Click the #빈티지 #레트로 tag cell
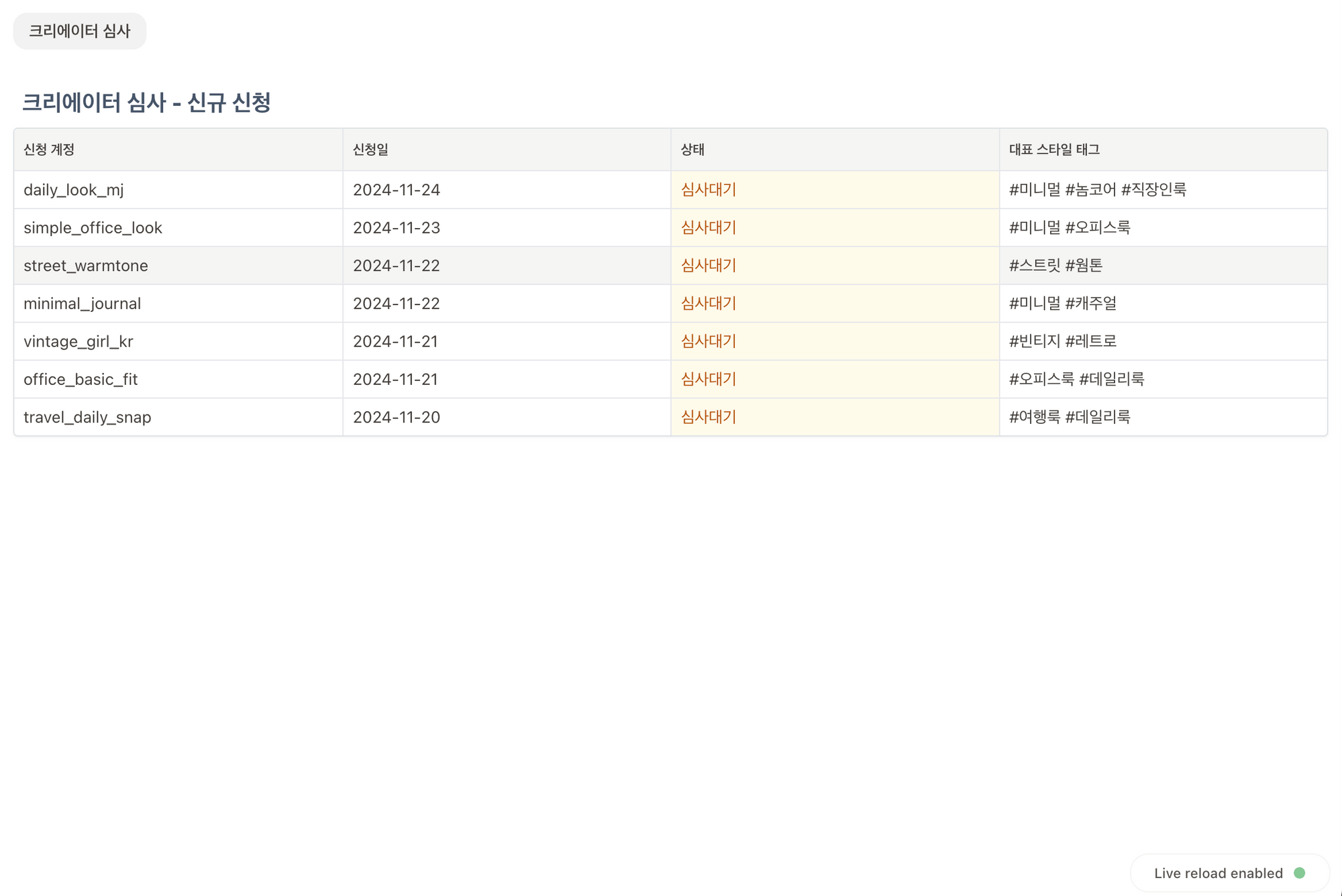Viewport: 1342px width, 896px height. tap(1063, 341)
